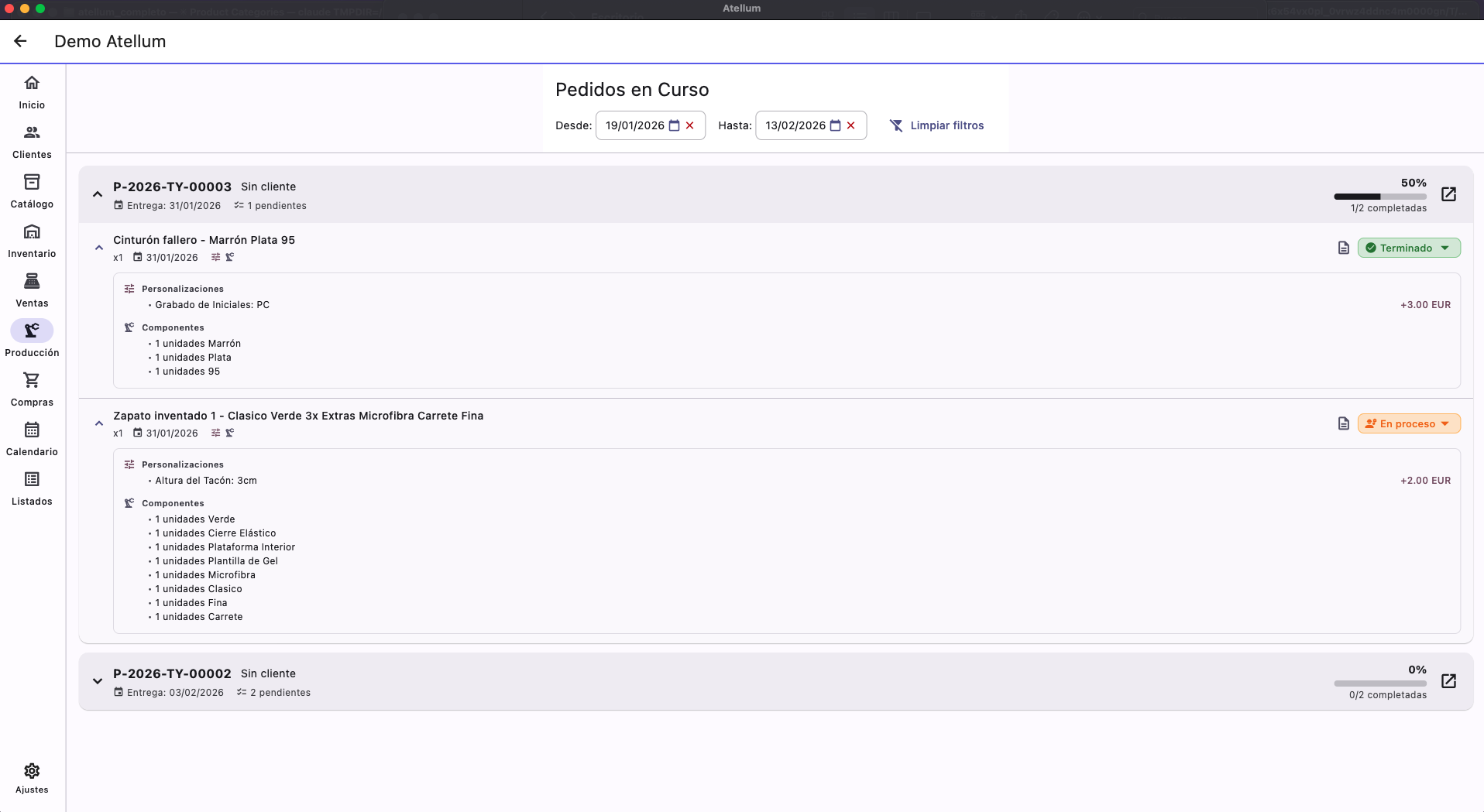Open the Calendario section
The height and width of the screenshot is (812, 1484).
(32, 439)
